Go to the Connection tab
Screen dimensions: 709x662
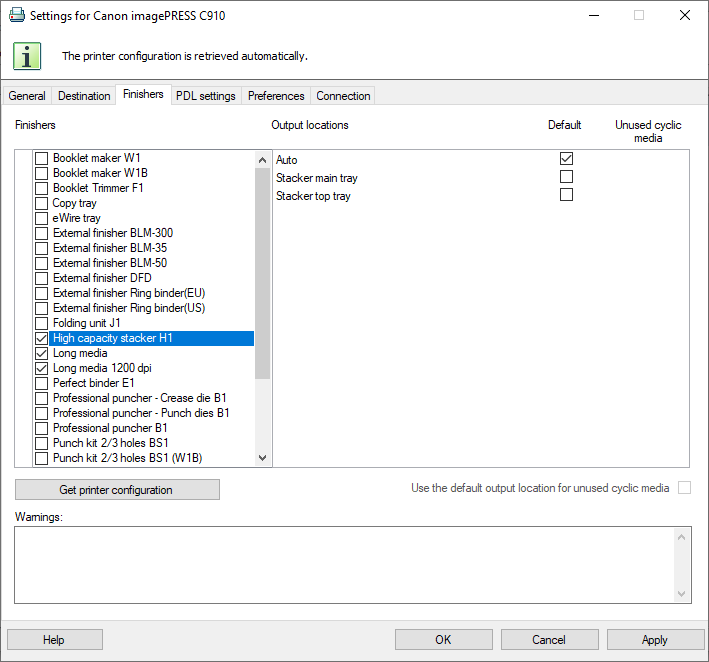pos(343,96)
